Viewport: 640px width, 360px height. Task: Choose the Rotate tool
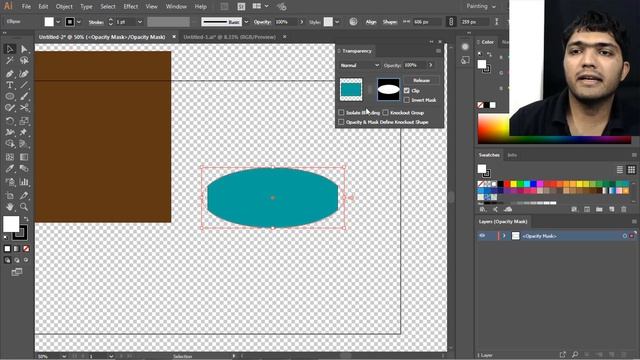(10, 121)
